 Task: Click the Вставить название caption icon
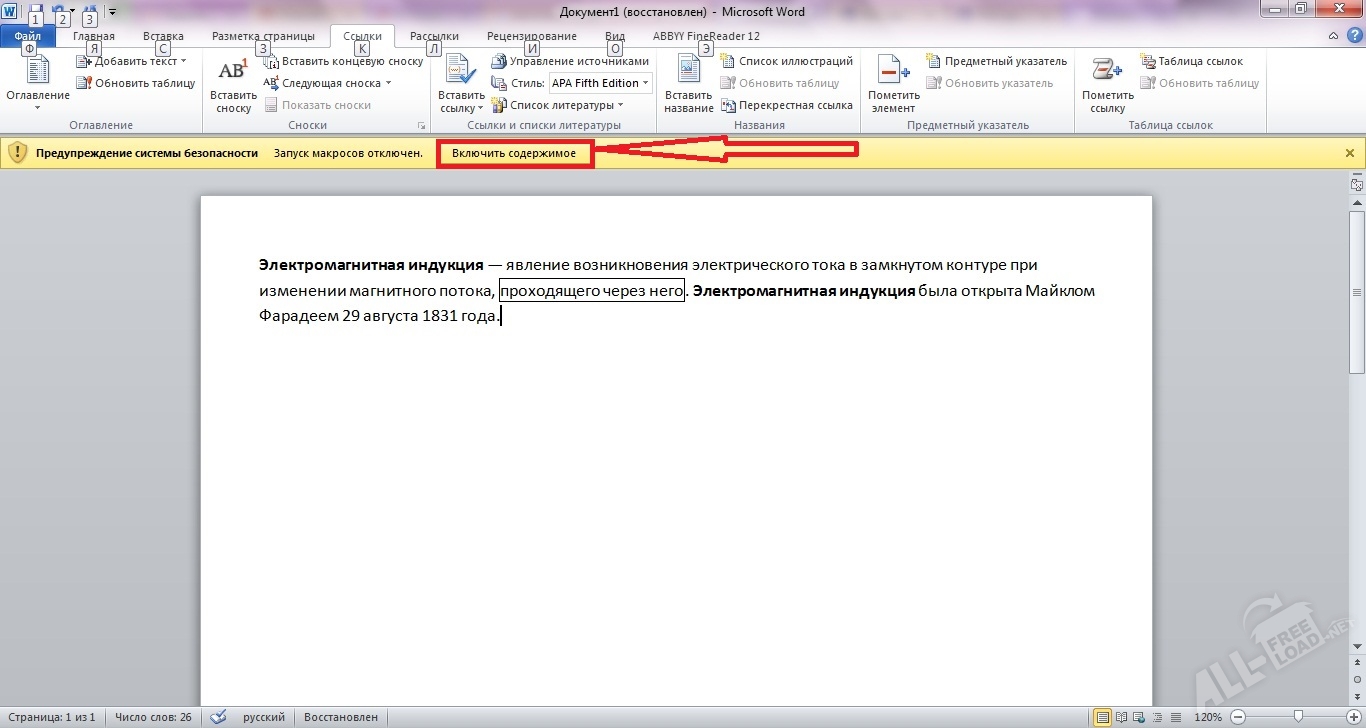(x=688, y=72)
